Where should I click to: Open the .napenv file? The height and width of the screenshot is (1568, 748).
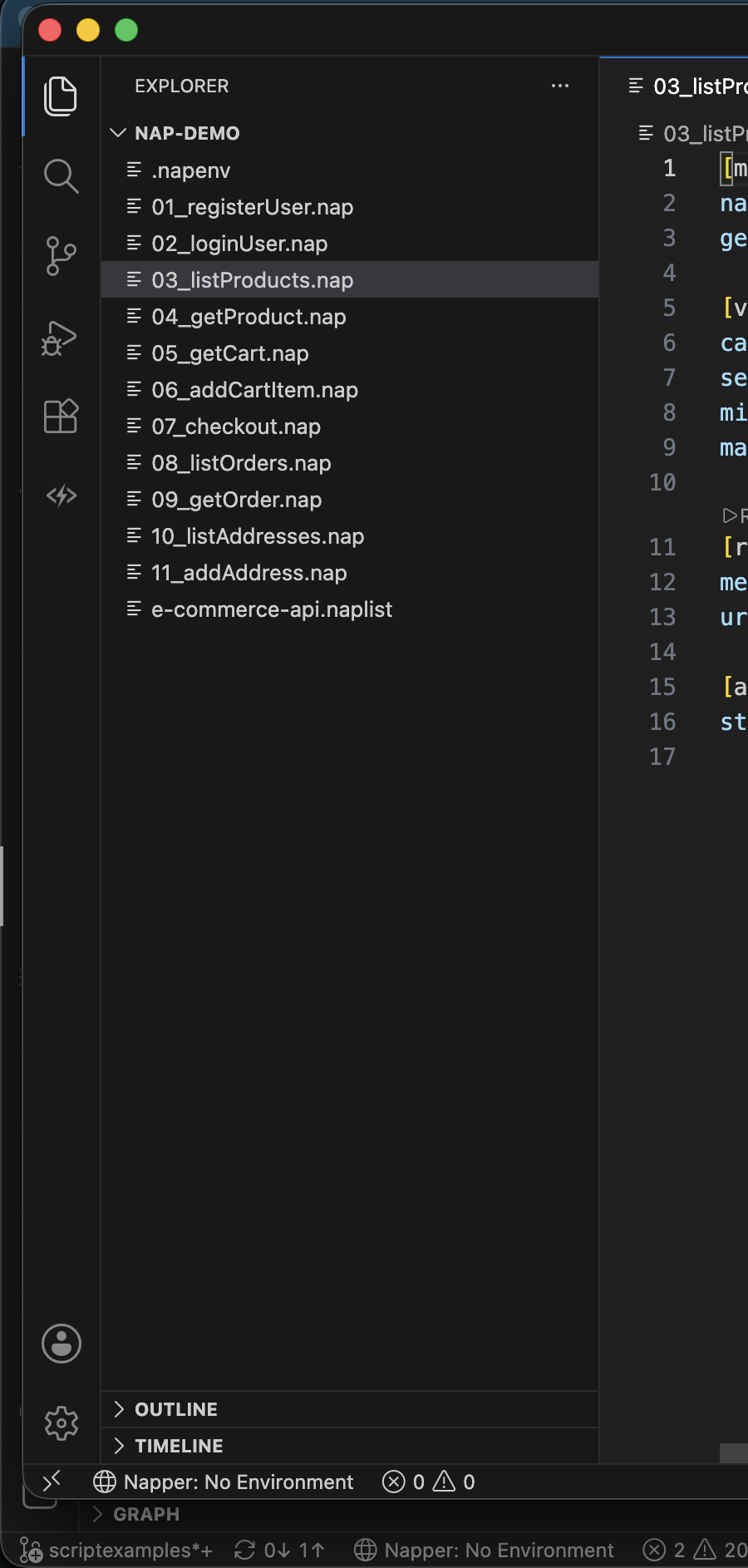pyautogui.click(x=350, y=170)
